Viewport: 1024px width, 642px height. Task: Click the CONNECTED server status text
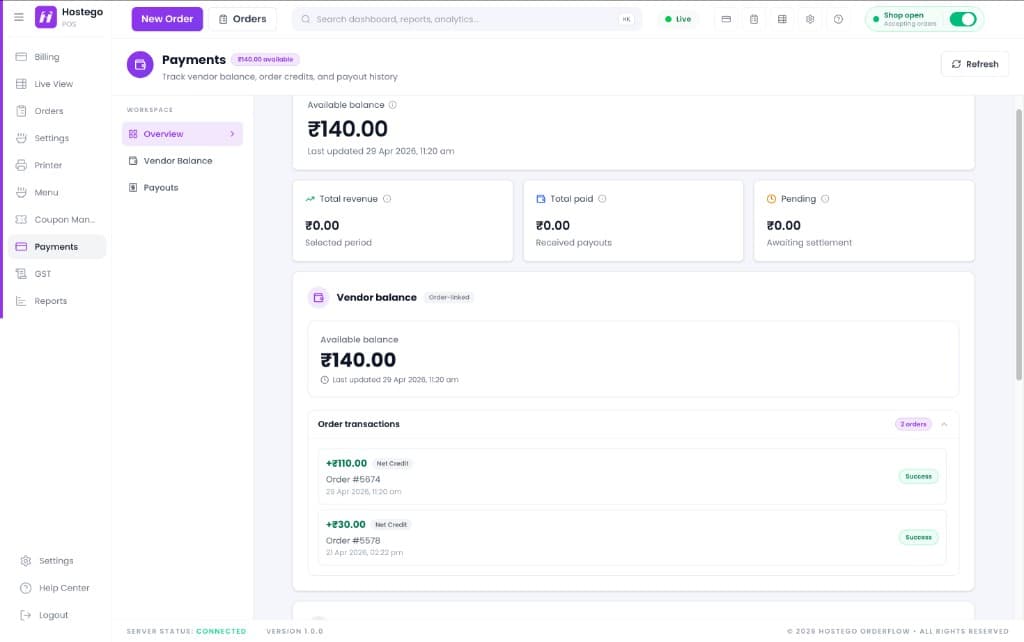[x=221, y=632]
